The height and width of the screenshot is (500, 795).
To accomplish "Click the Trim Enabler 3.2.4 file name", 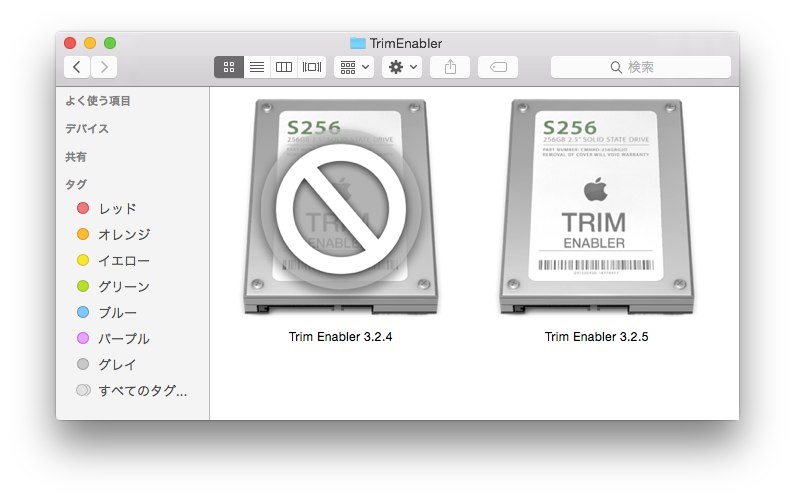I will click(x=340, y=337).
